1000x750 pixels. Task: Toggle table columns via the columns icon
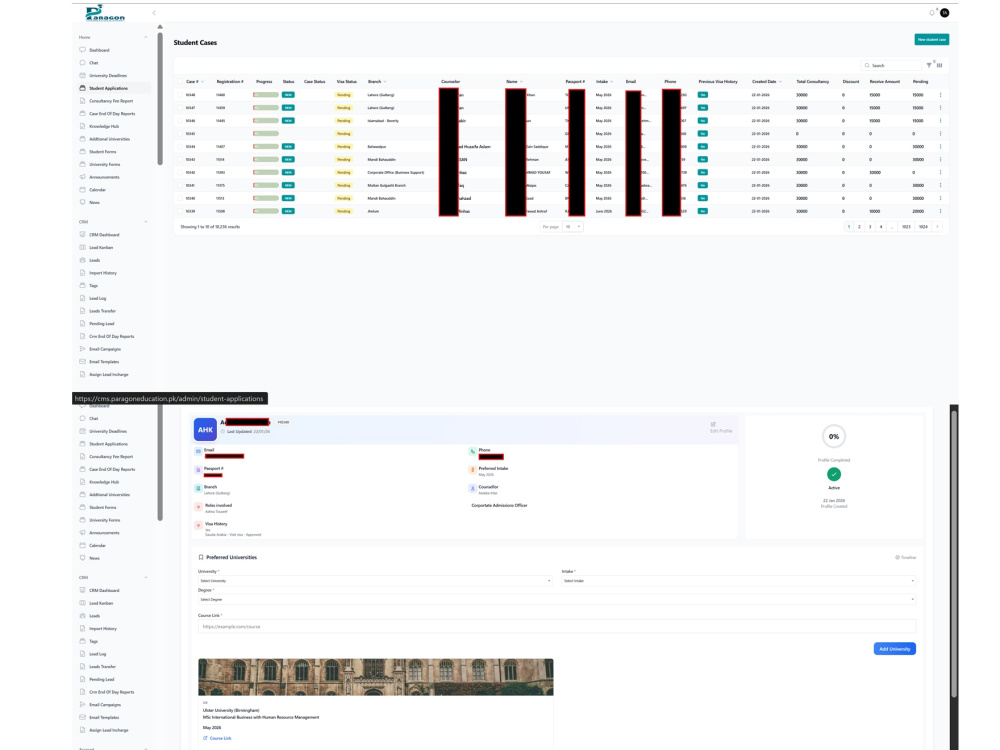coord(939,65)
